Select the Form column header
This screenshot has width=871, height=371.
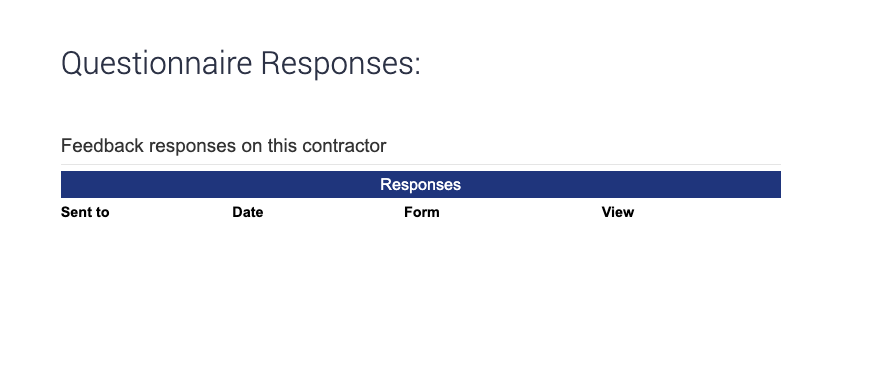[x=422, y=212]
